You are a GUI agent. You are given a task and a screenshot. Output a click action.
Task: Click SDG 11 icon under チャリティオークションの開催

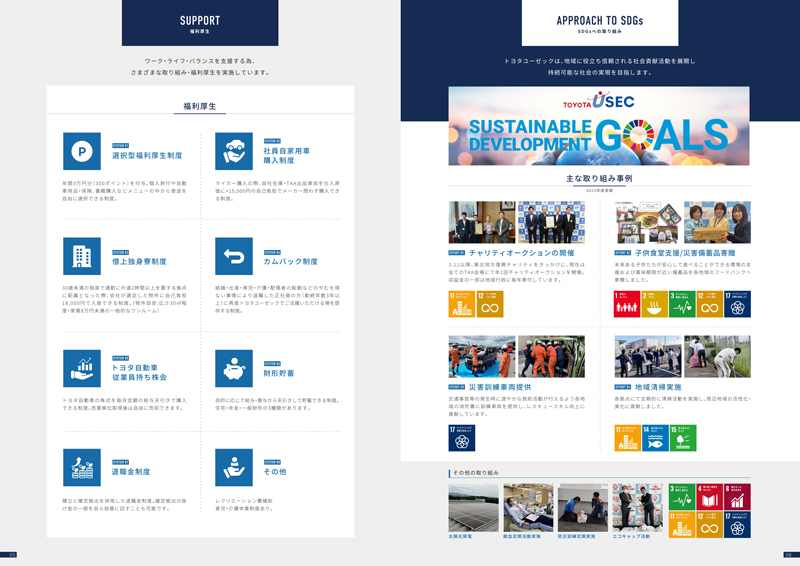tap(462, 304)
